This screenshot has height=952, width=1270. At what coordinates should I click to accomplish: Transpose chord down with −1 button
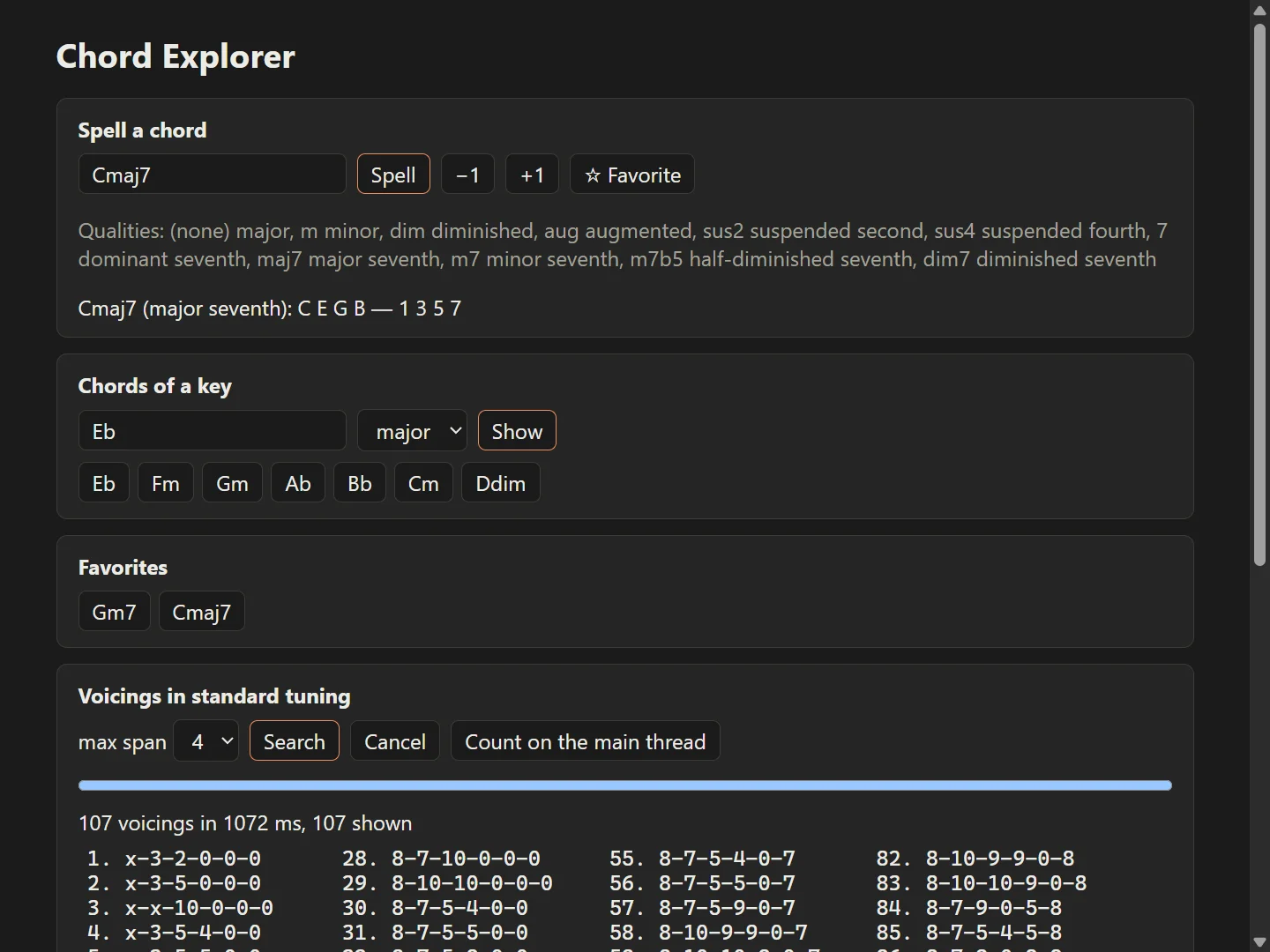tap(467, 175)
